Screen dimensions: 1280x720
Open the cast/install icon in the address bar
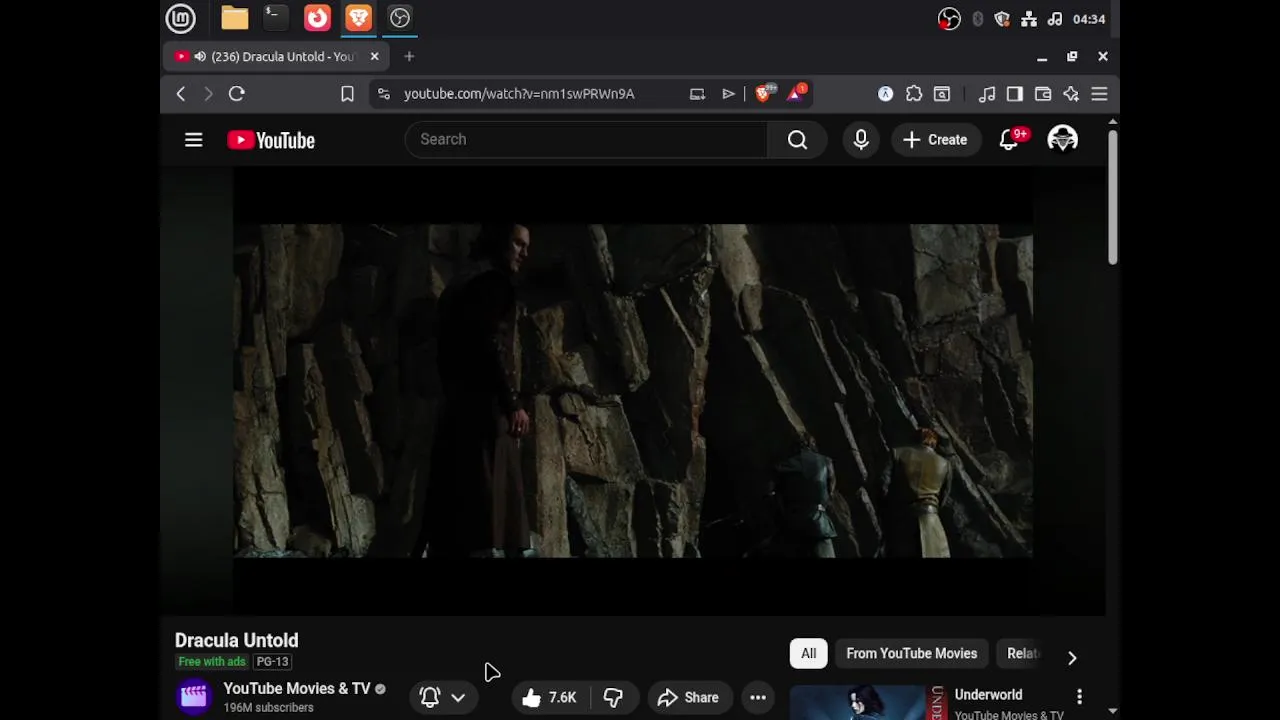[697, 94]
